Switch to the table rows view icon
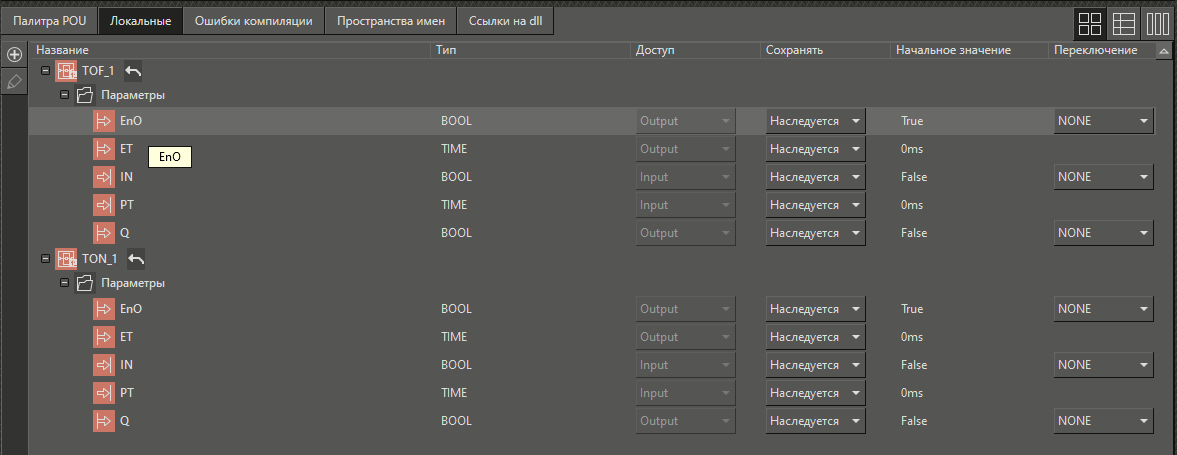Viewport: 1177px width, 455px height. [1124, 23]
